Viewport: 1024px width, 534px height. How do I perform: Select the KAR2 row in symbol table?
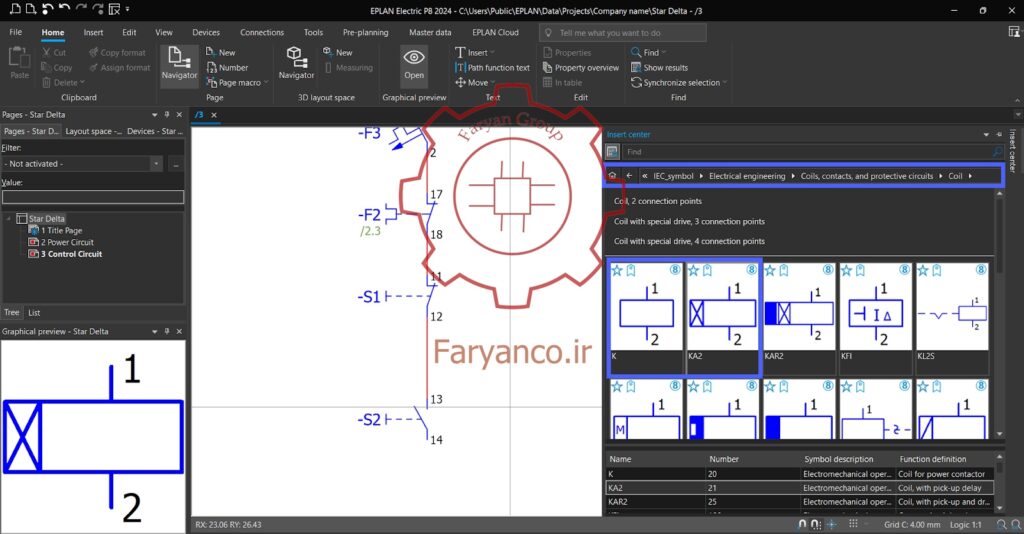click(x=799, y=502)
